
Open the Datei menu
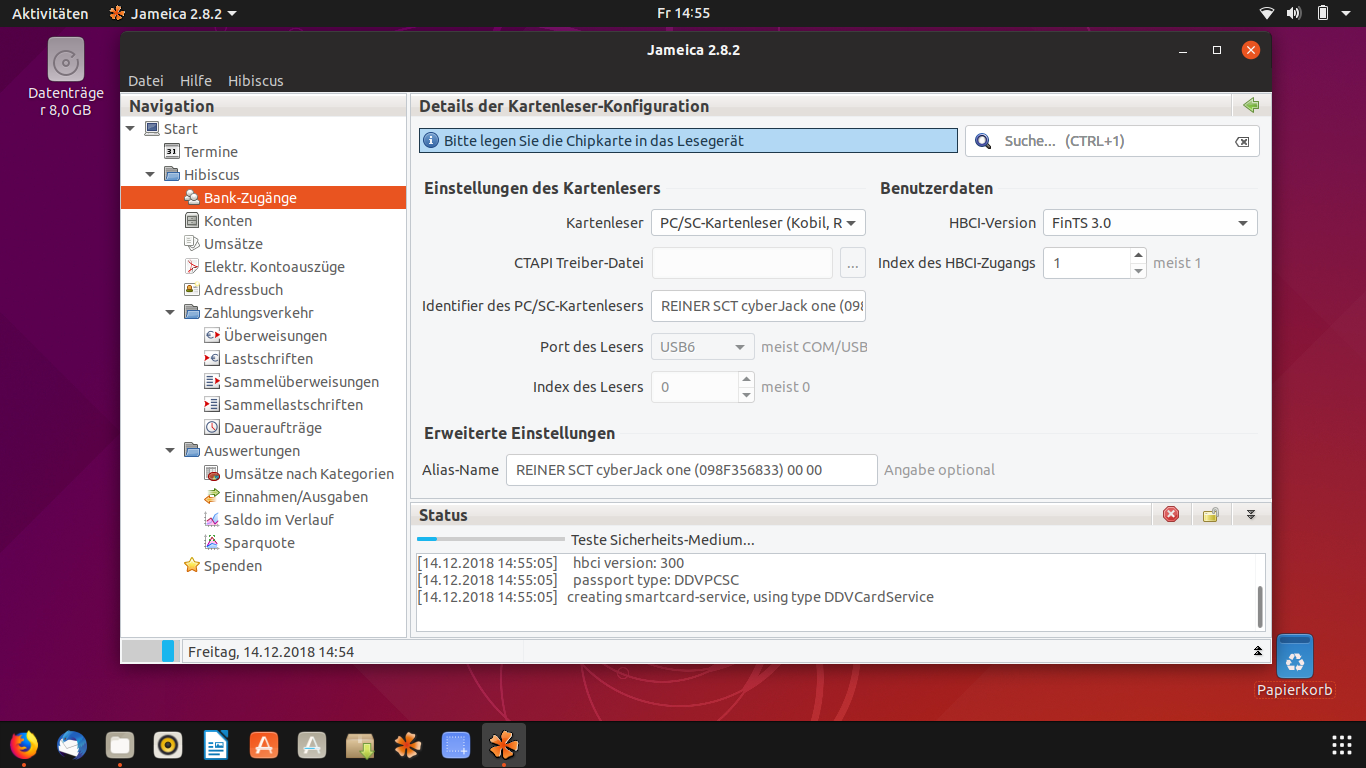146,80
